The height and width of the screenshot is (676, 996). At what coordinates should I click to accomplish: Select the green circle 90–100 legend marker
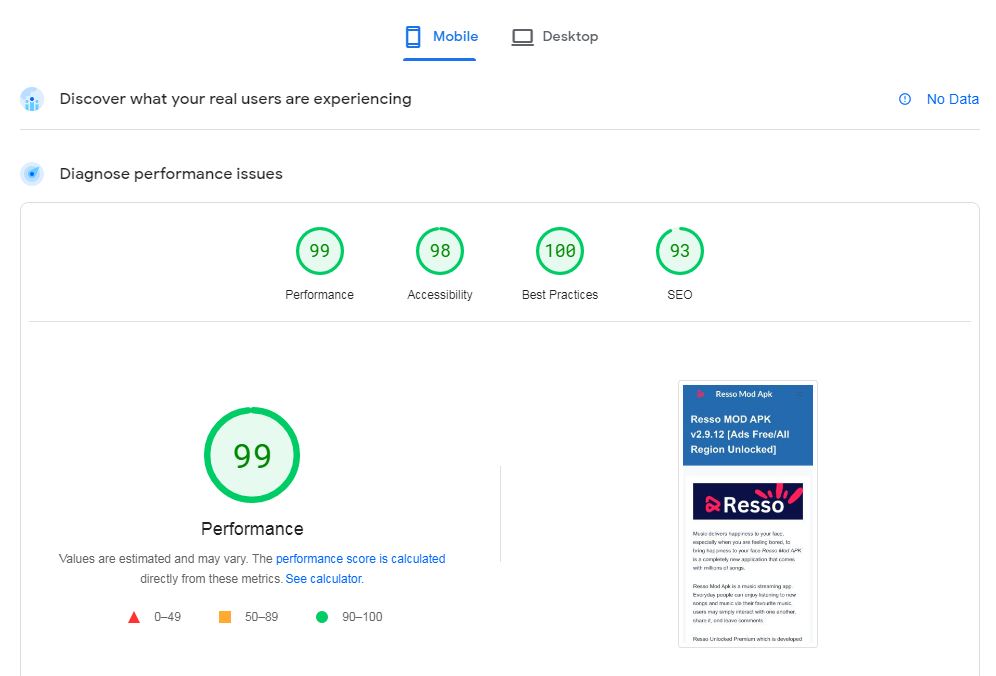tap(322, 617)
